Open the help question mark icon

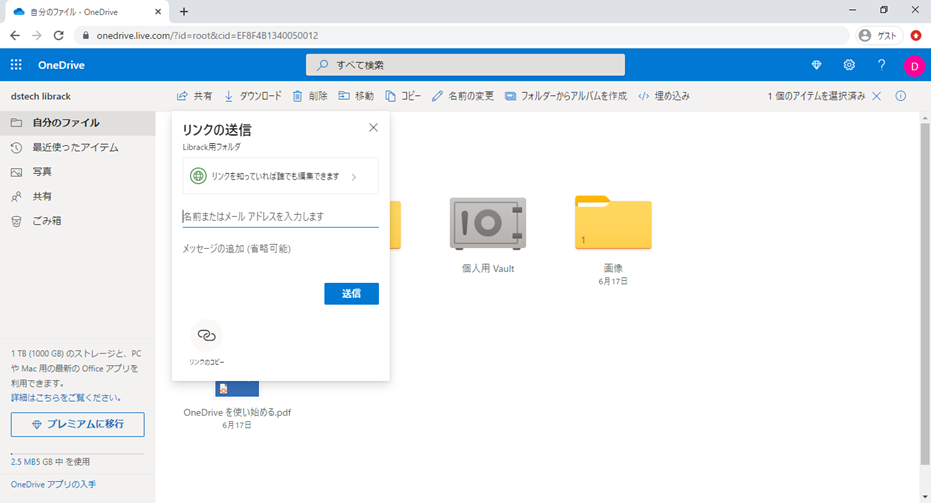(x=882, y=65)
